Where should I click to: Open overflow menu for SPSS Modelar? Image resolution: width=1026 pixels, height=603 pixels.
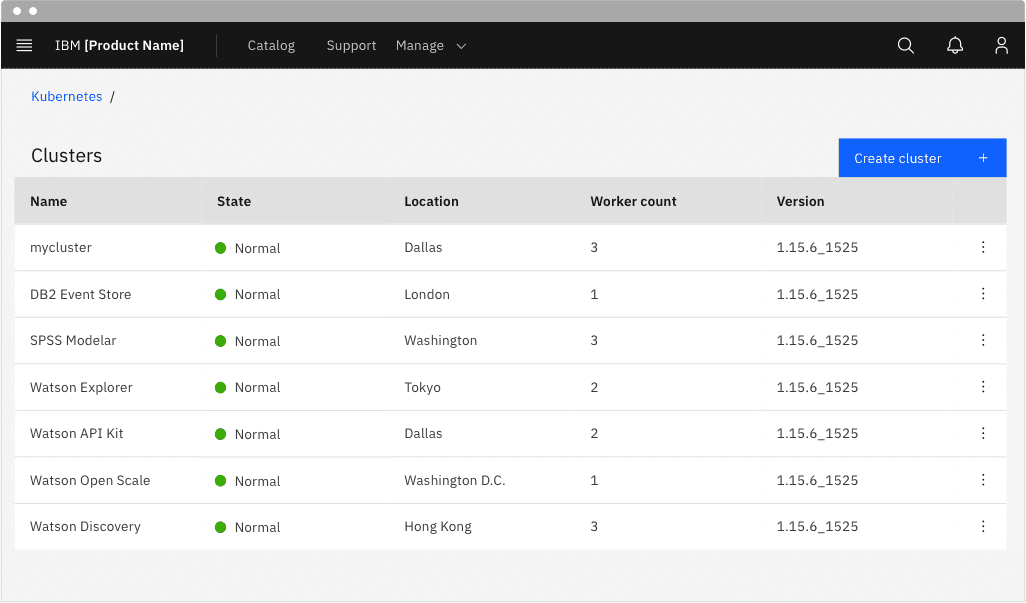[983, 340]
